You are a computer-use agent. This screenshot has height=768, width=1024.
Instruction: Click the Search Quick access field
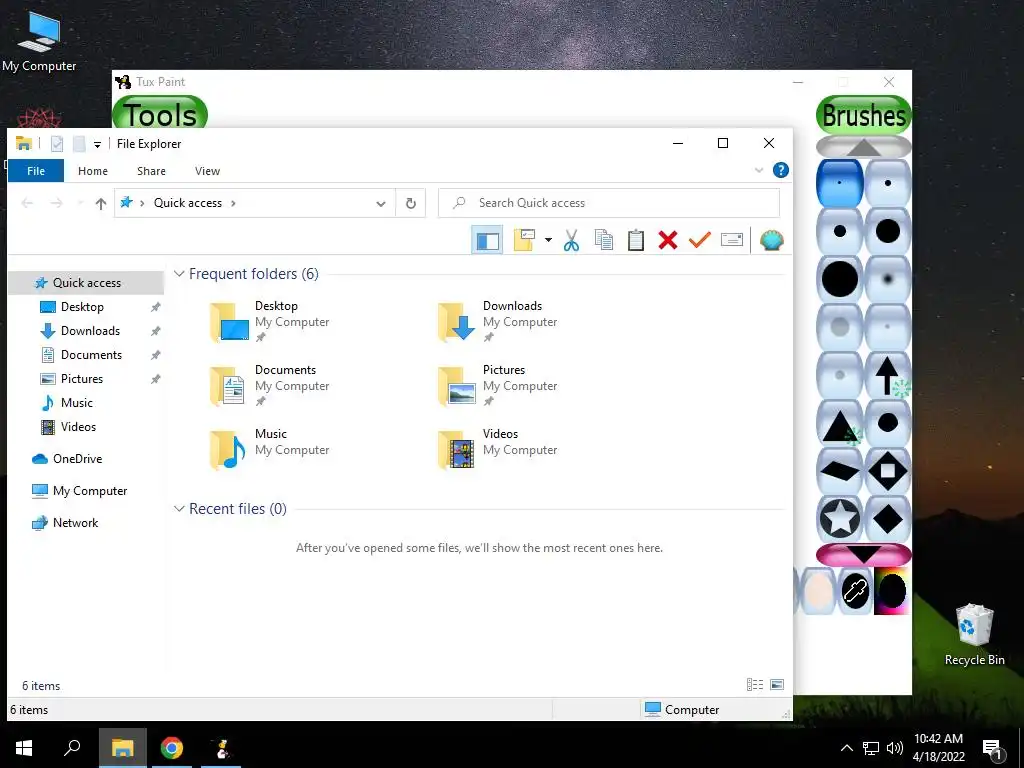[x=609, y=203]
